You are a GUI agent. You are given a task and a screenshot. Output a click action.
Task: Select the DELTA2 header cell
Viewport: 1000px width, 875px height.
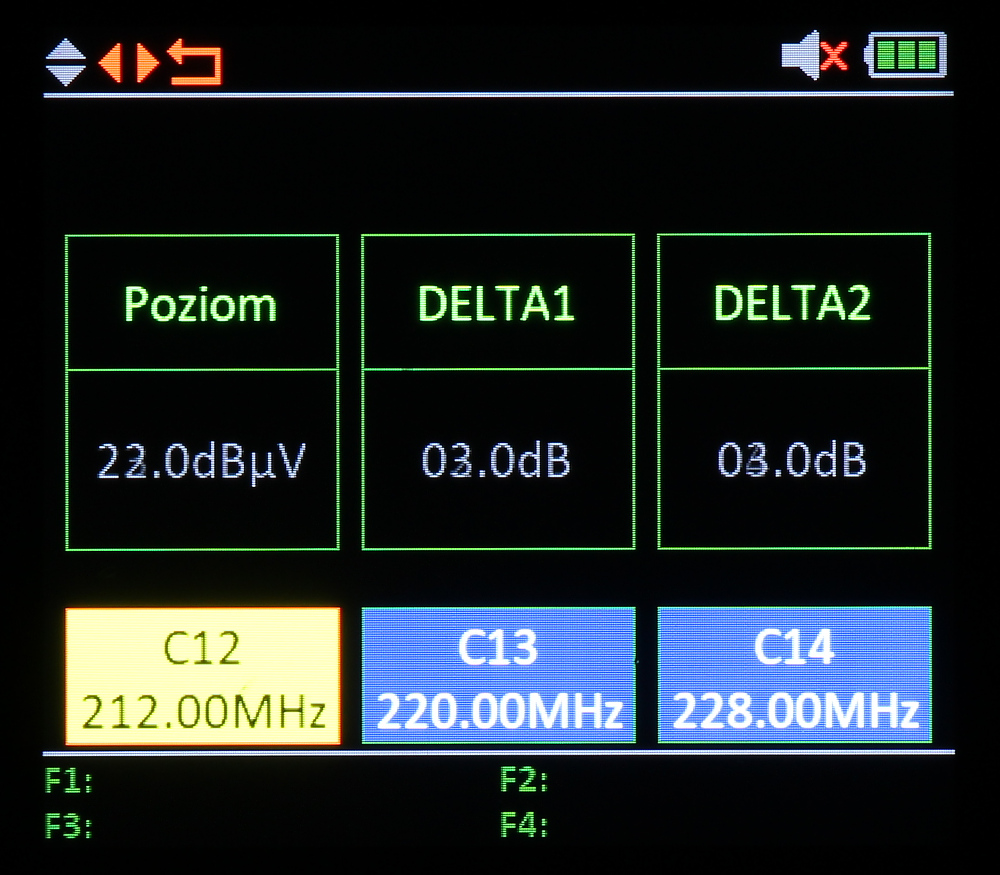click(x=793, y=303)
